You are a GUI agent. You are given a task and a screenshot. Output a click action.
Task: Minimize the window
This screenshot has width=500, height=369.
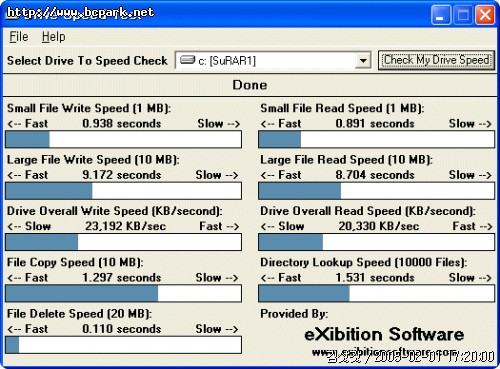(441, 15)
